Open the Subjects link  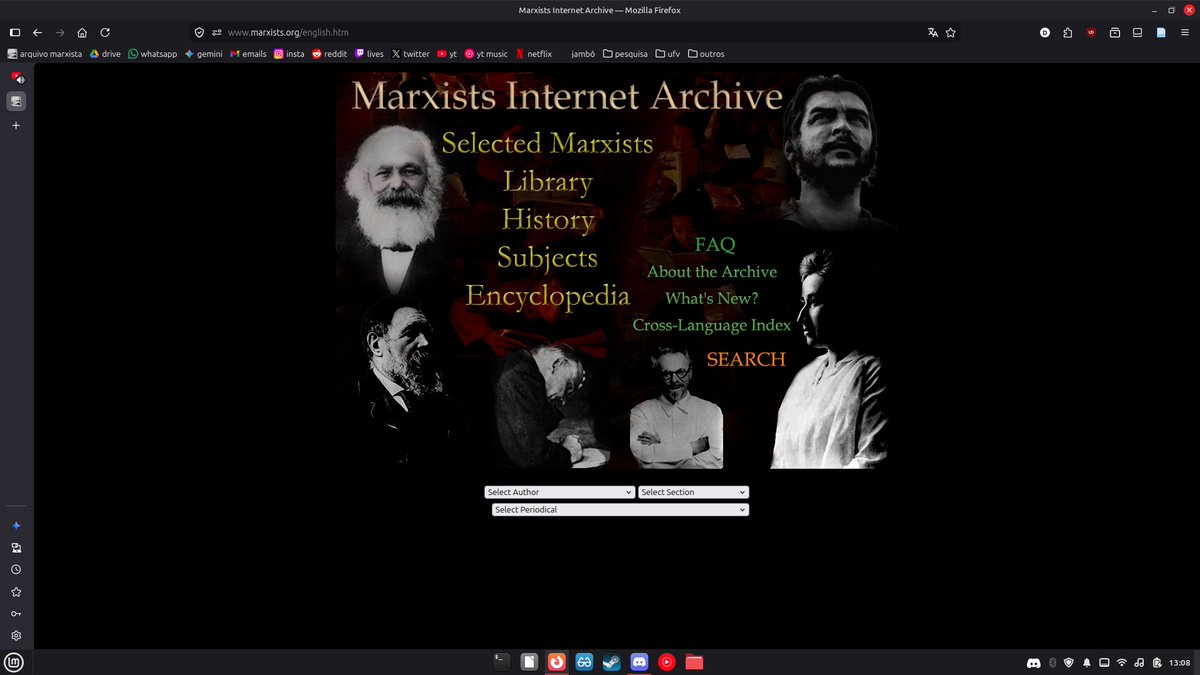547,257
